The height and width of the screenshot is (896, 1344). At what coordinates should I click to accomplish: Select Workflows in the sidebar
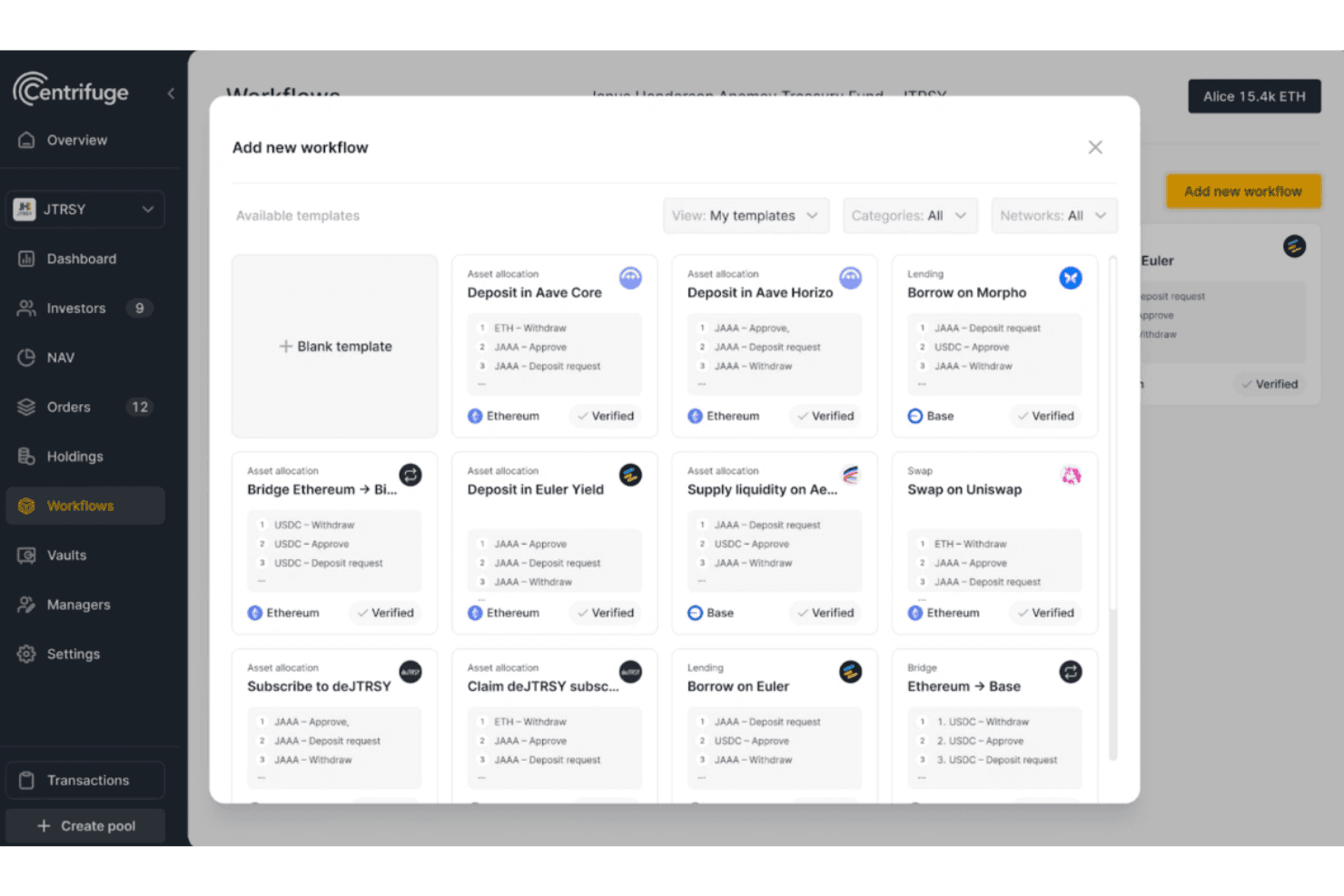click(85, 506)
